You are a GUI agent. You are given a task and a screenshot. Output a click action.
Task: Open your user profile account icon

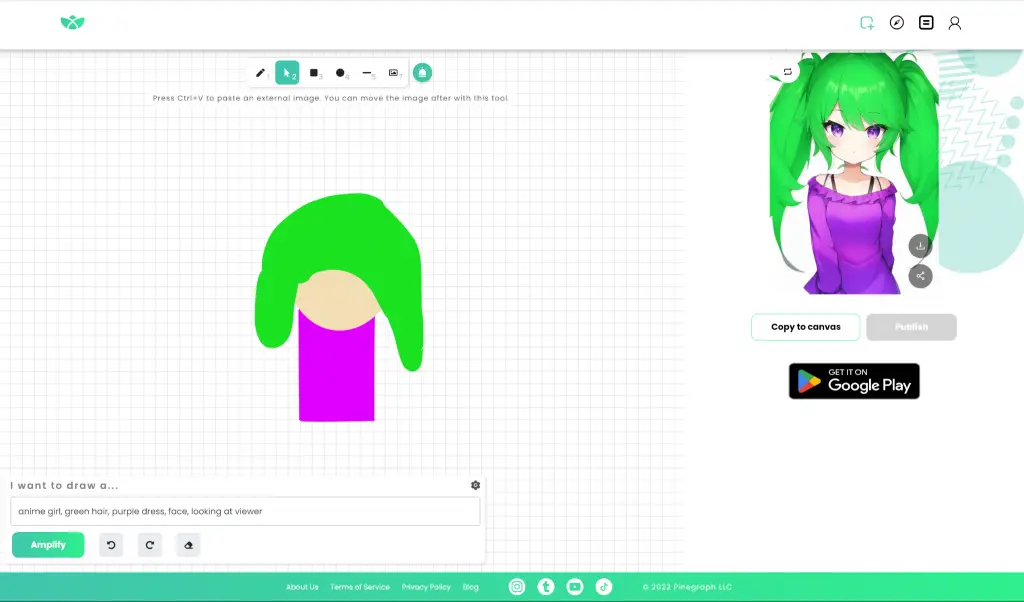[x=955, y=21]
